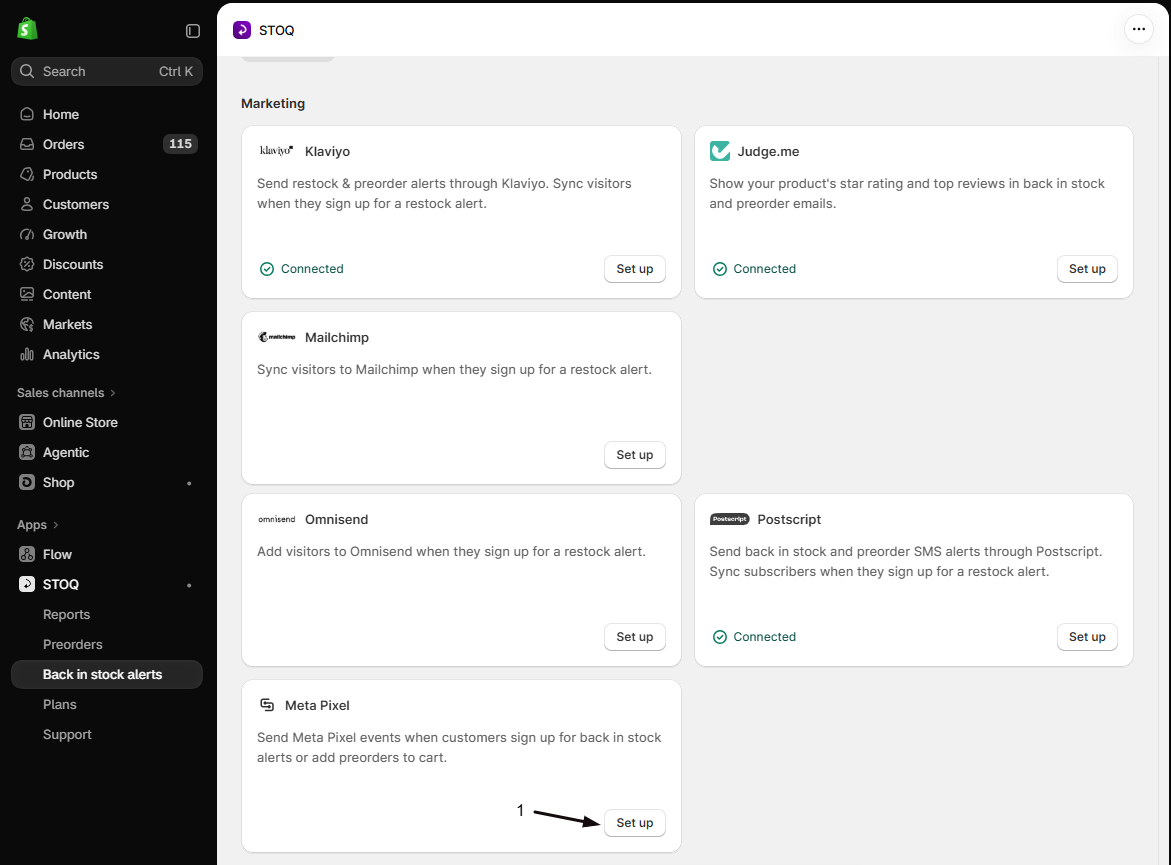Click Set up on Omnisend card

pyautogui.click(x=634, y=636)
